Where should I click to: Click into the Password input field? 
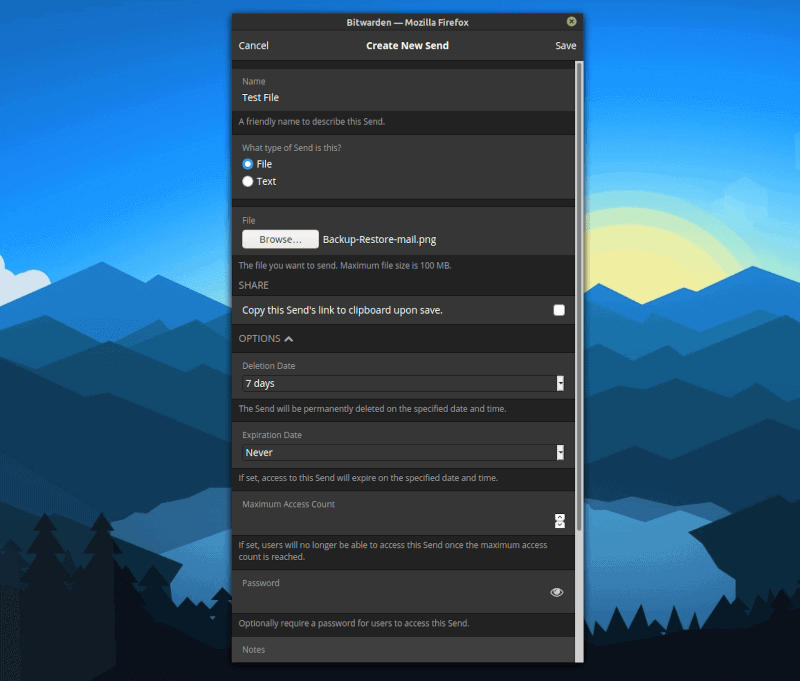390,598
